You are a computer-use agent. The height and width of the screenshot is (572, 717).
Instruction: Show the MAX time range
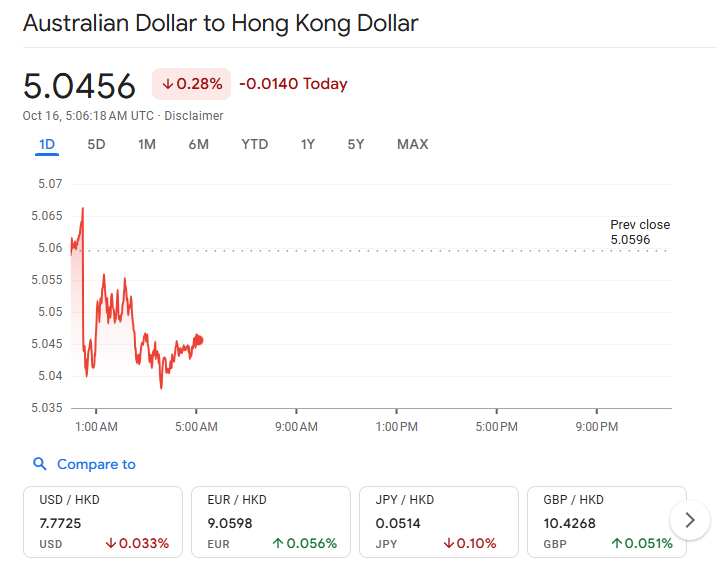coord(412,144)
